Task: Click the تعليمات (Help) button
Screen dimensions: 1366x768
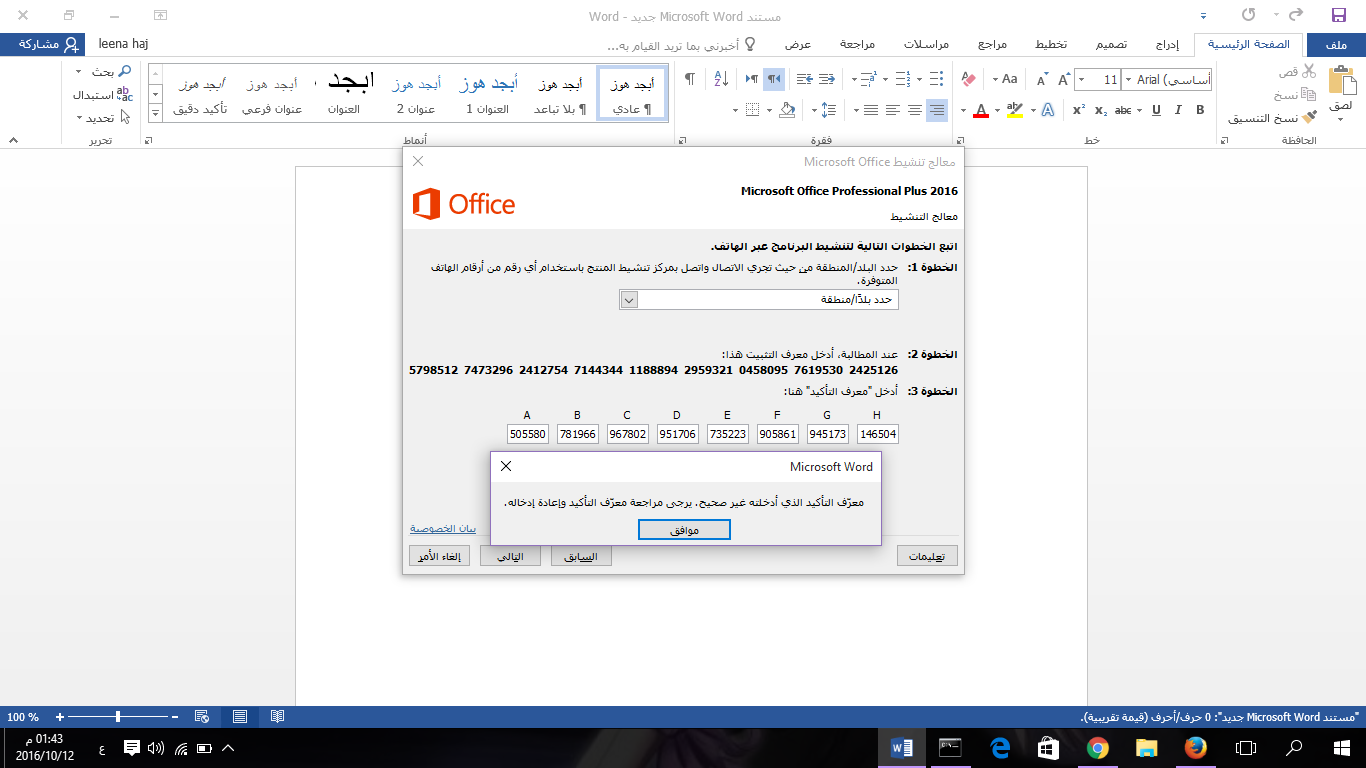Action: 927,556
